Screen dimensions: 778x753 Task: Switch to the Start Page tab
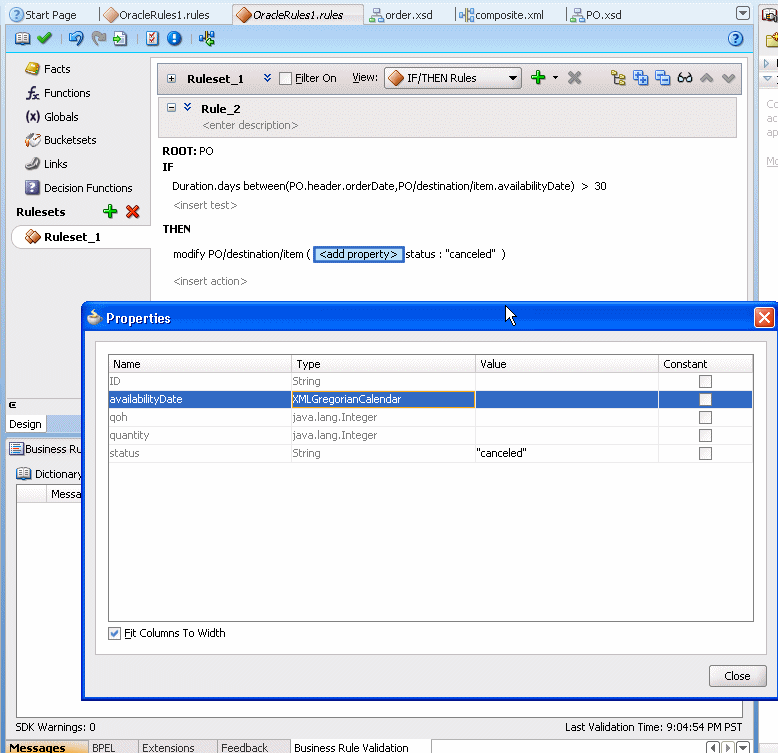[x=43, y=15]
